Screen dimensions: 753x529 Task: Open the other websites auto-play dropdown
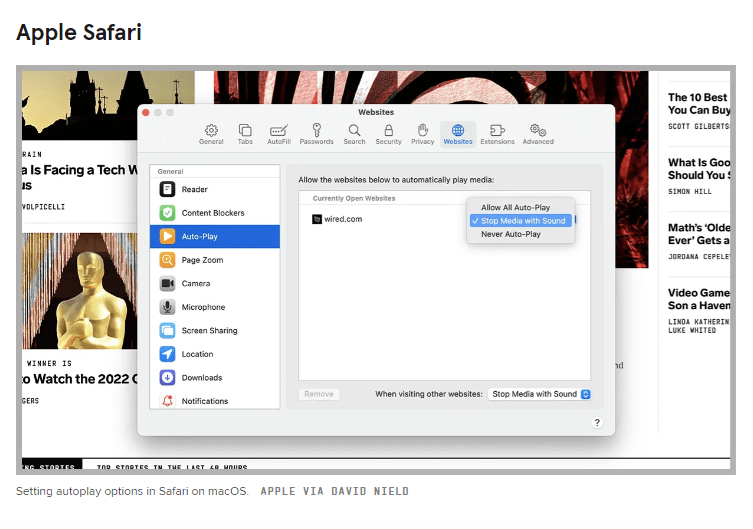pyautogui.click(x=540, y=394)
